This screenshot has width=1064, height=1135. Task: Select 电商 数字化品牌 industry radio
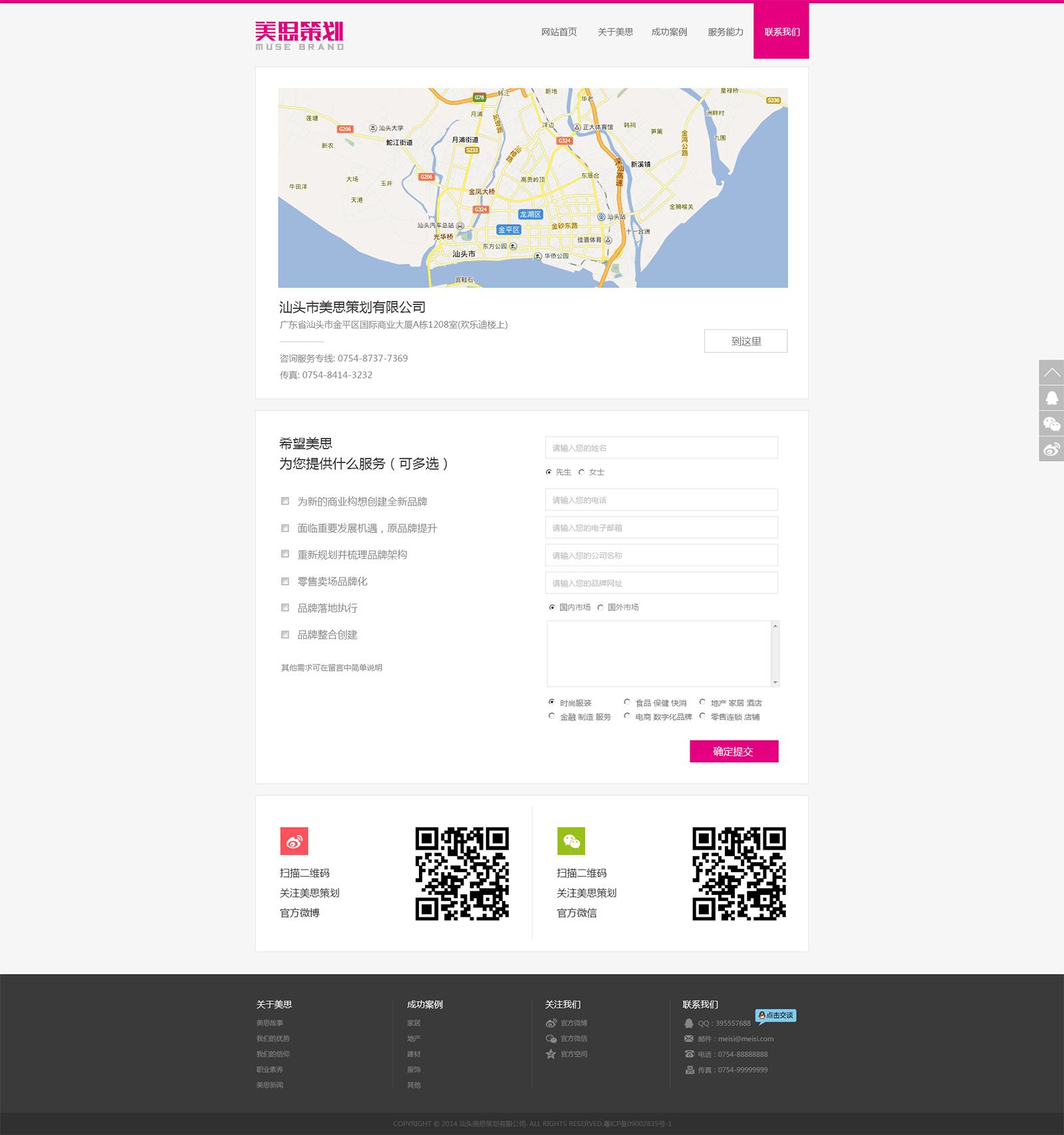tap(627, 716)
